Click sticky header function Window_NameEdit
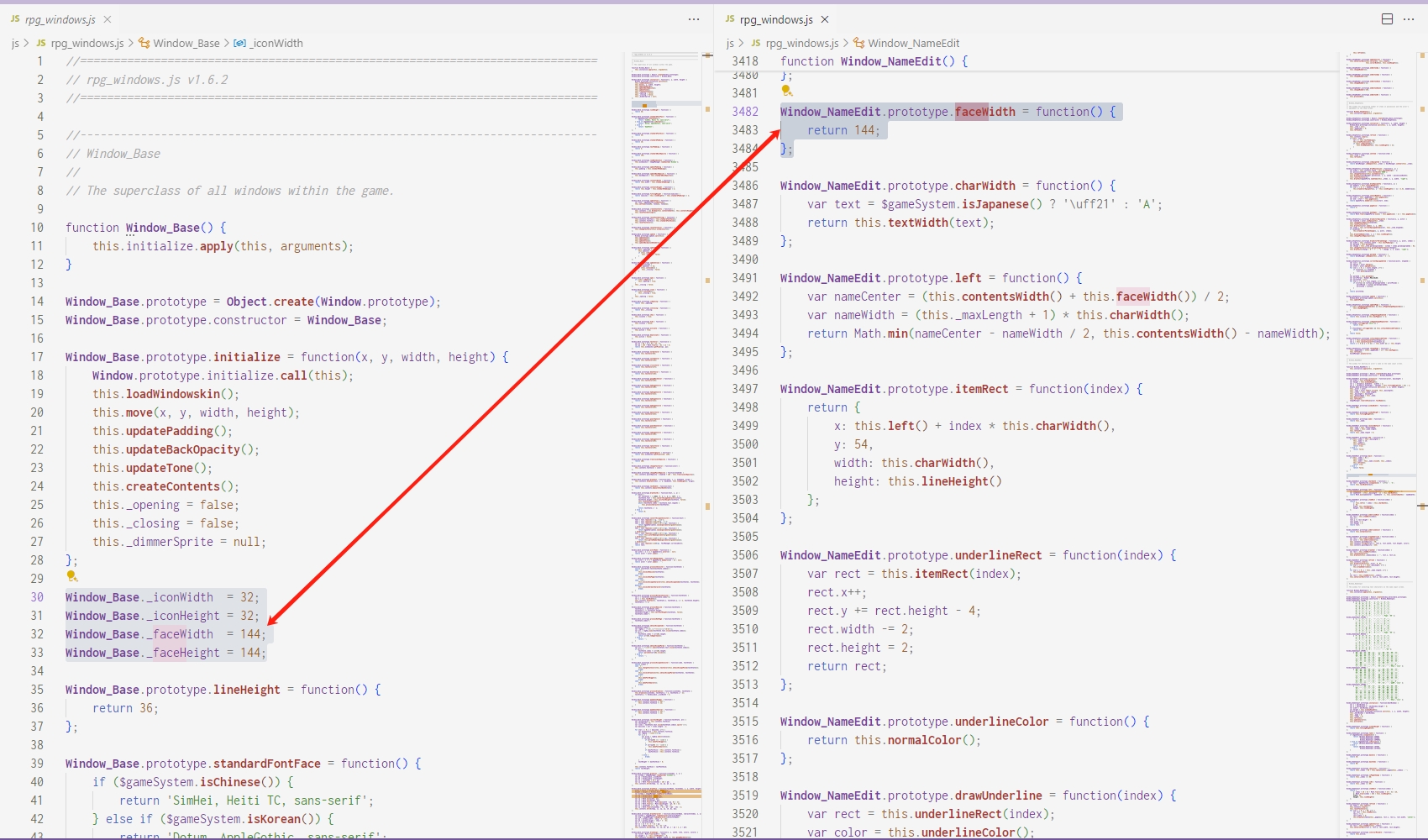This screenshot has height=840, width=1428. click(x=874, y=61)
